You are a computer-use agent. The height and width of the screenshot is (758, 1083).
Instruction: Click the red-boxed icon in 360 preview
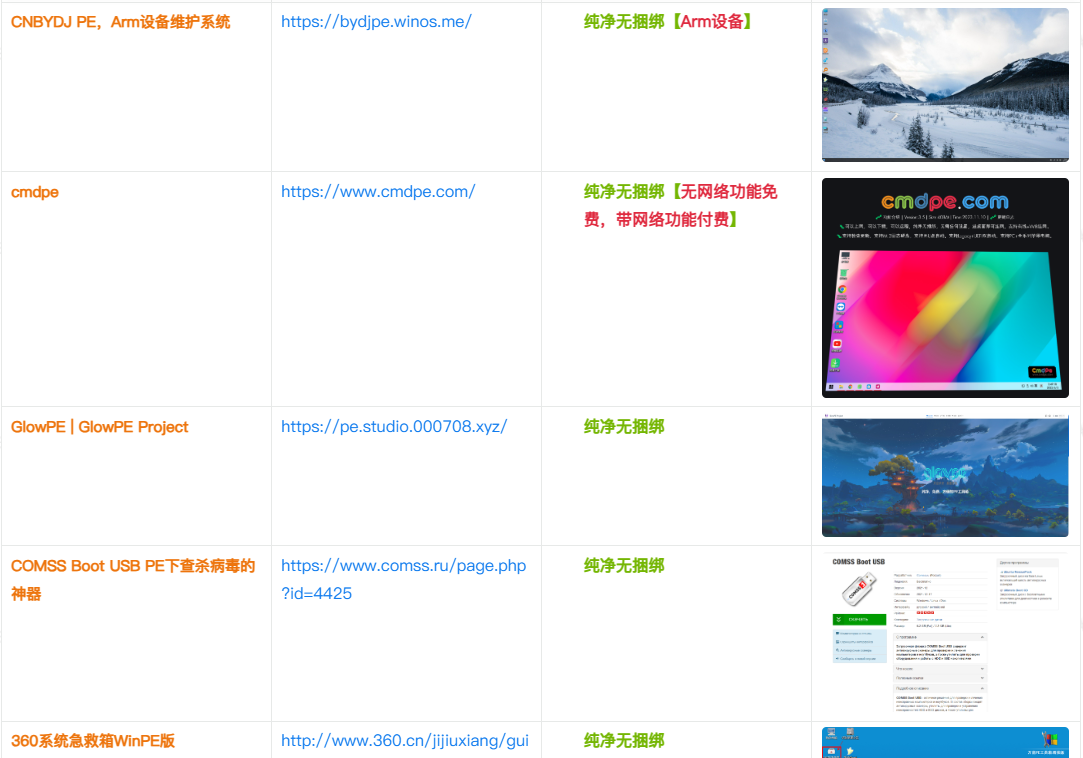pyautogui.click(x=831, y=750)
